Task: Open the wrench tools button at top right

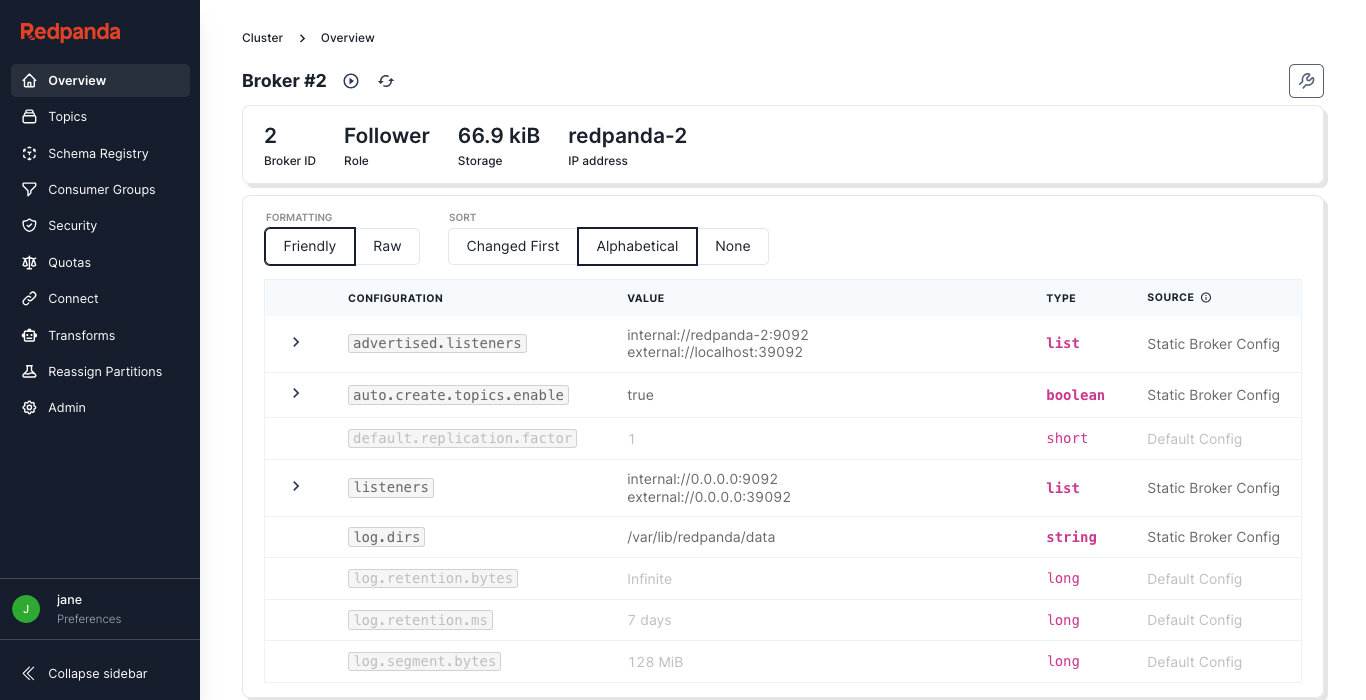Action: point(1306,81)
